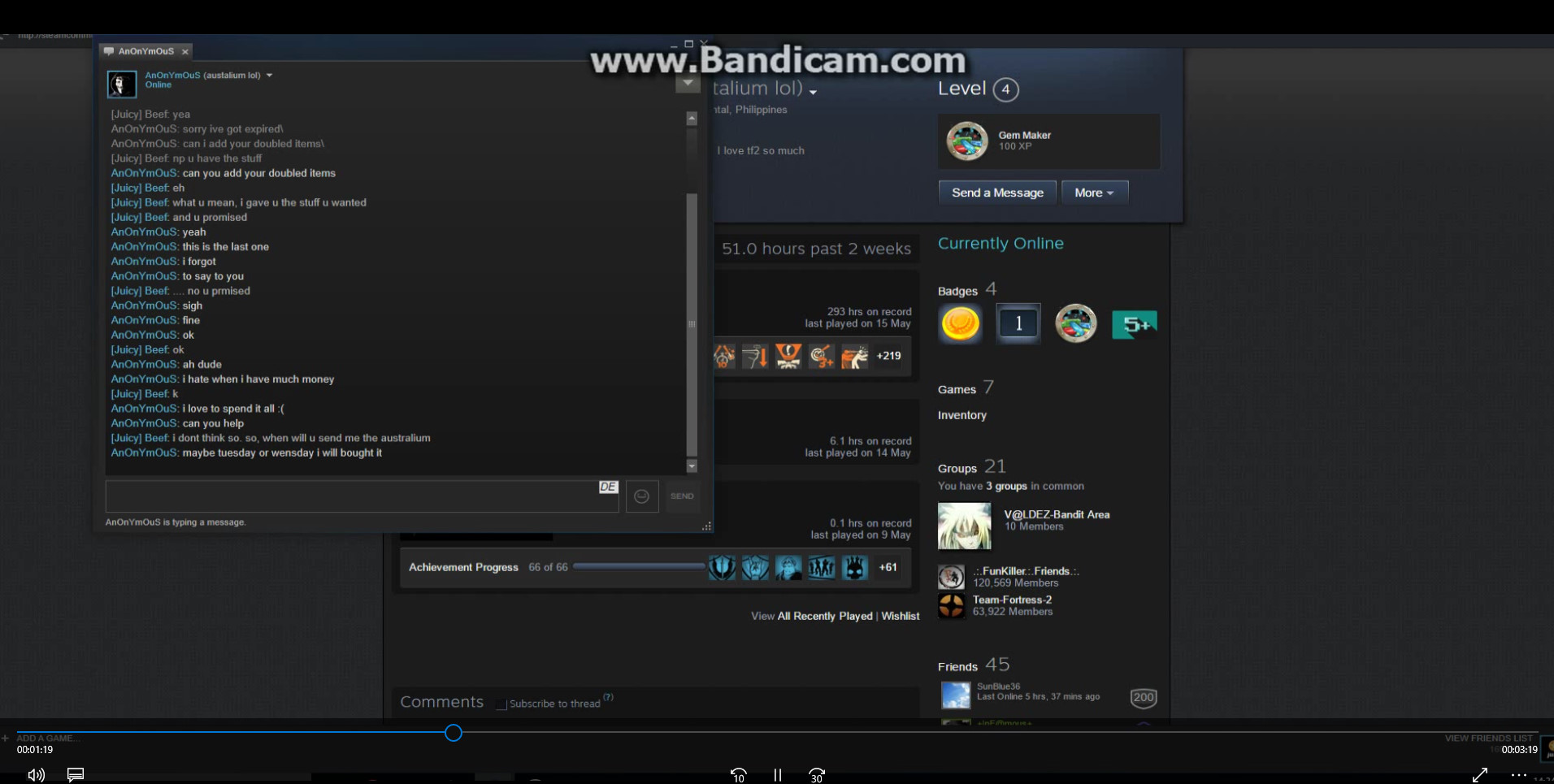Image resolution: width=1554 pixels, height=784 pixels.
Task: Click the 5+ game collector badge
Action: pos(1134,324)
